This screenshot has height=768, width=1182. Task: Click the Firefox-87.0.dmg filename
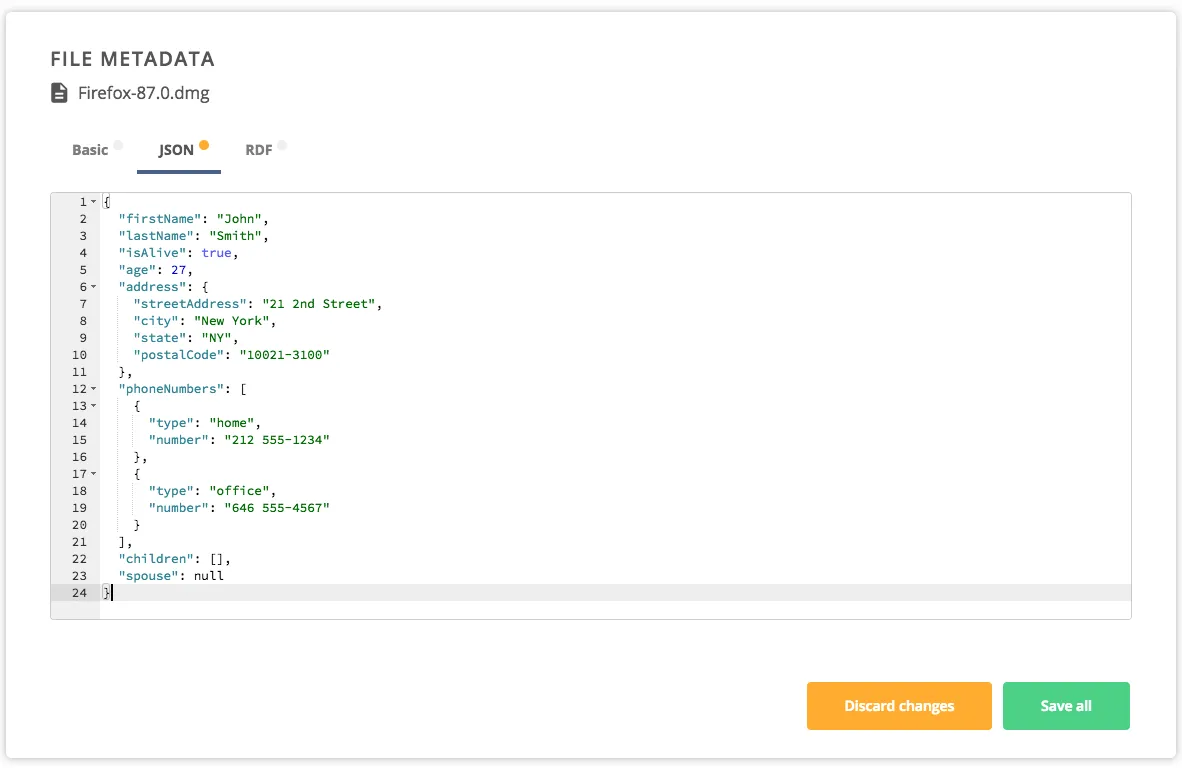click(144, 92)
